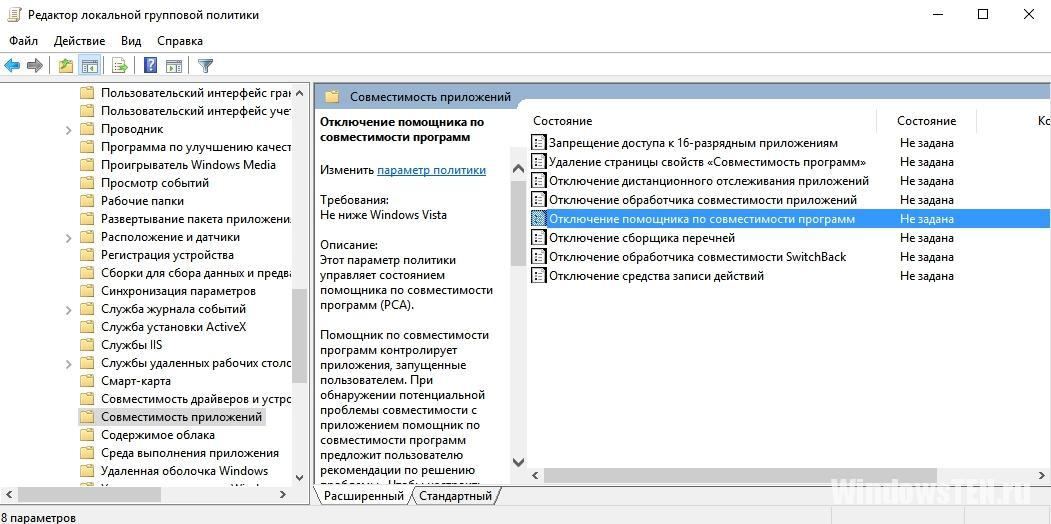Click the icon of selected Отключение помощника по совместимости программ
The width and height of the screenshot is (1051, 524).
click(538, 218)
